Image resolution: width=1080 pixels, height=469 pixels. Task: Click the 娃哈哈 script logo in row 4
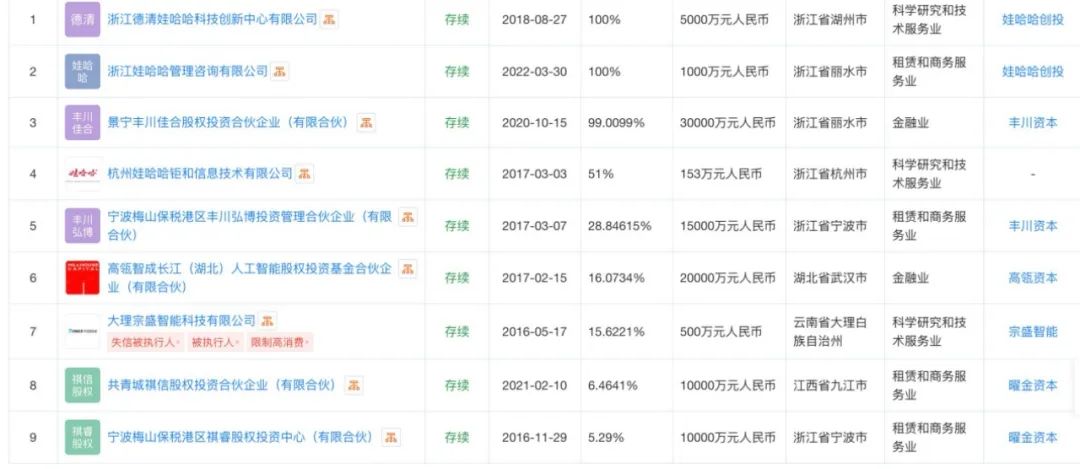coord(82,174)
